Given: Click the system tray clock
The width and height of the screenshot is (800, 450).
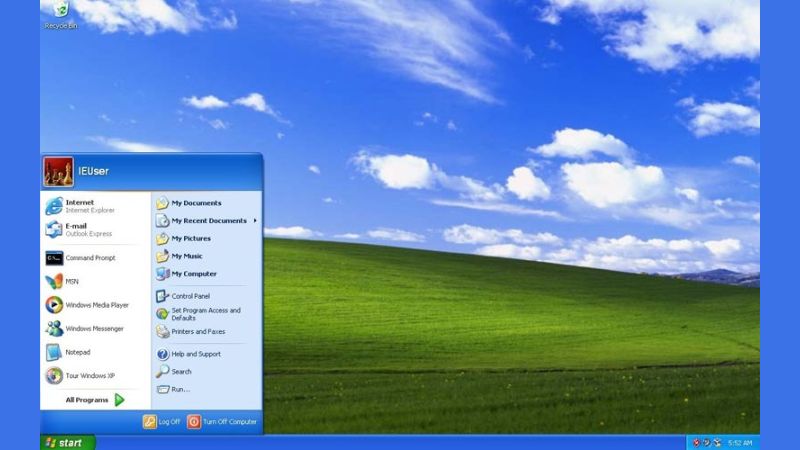Looking at the screenshot, I should 740,443.
